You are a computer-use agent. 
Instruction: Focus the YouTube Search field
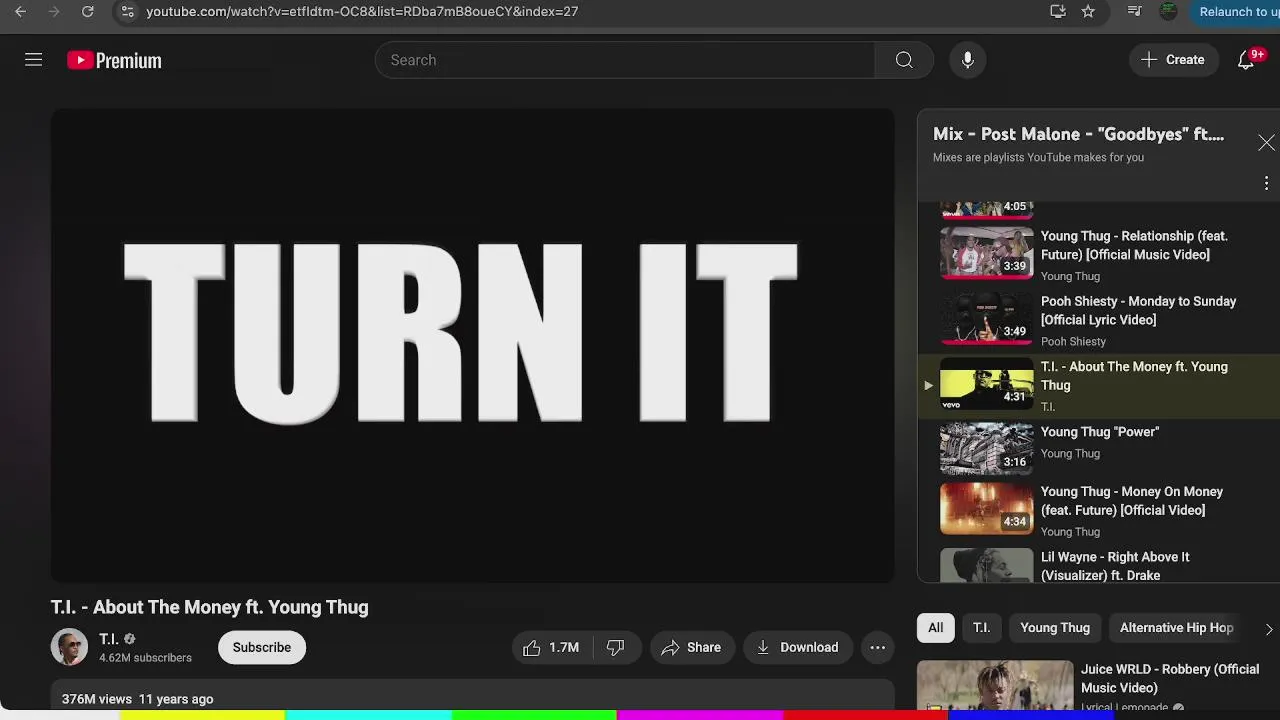625,60
